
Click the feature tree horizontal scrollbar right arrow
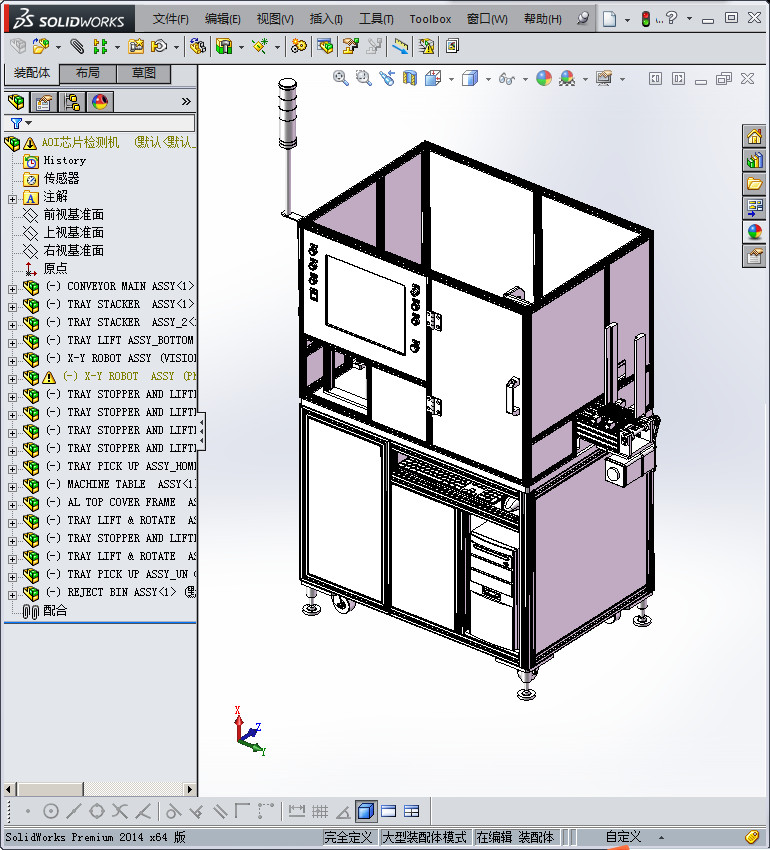(189, 789)
